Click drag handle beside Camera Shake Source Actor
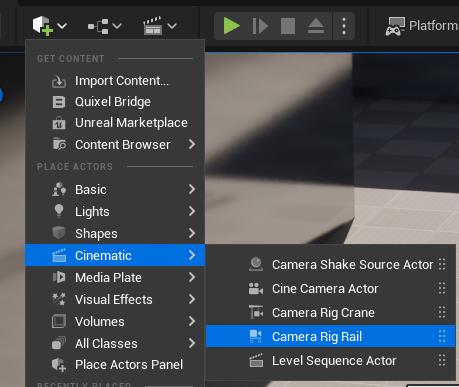 (442, 264)
